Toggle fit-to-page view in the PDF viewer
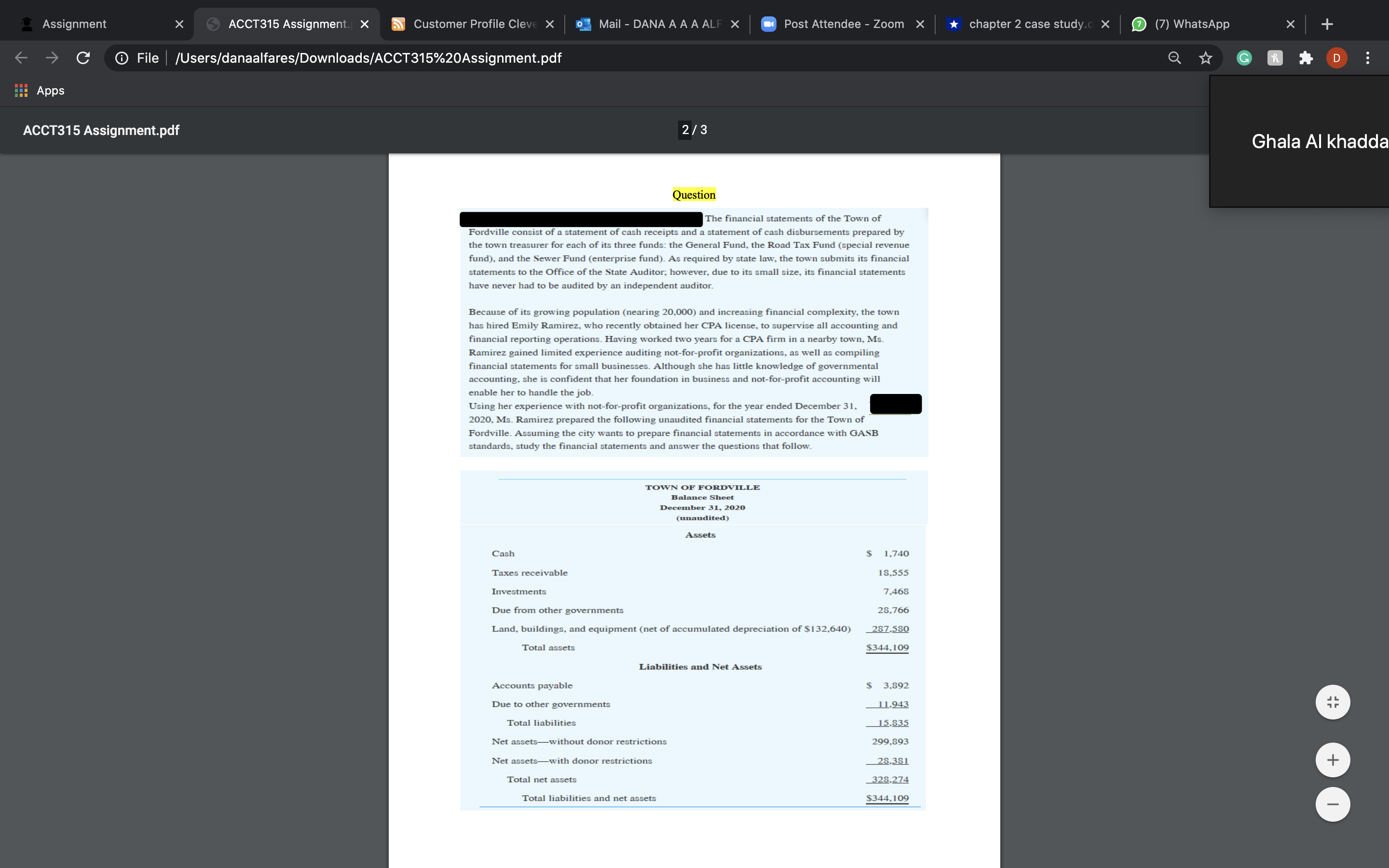Screen dimensions: 1389x868 coord(1333,702)
